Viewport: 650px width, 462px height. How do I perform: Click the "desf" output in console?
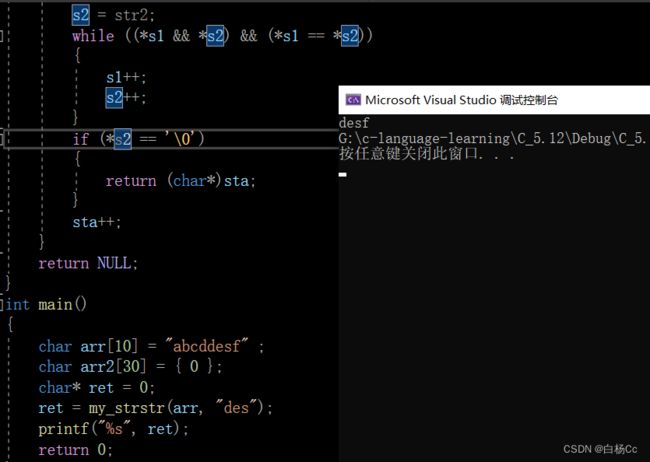(355, 123)
